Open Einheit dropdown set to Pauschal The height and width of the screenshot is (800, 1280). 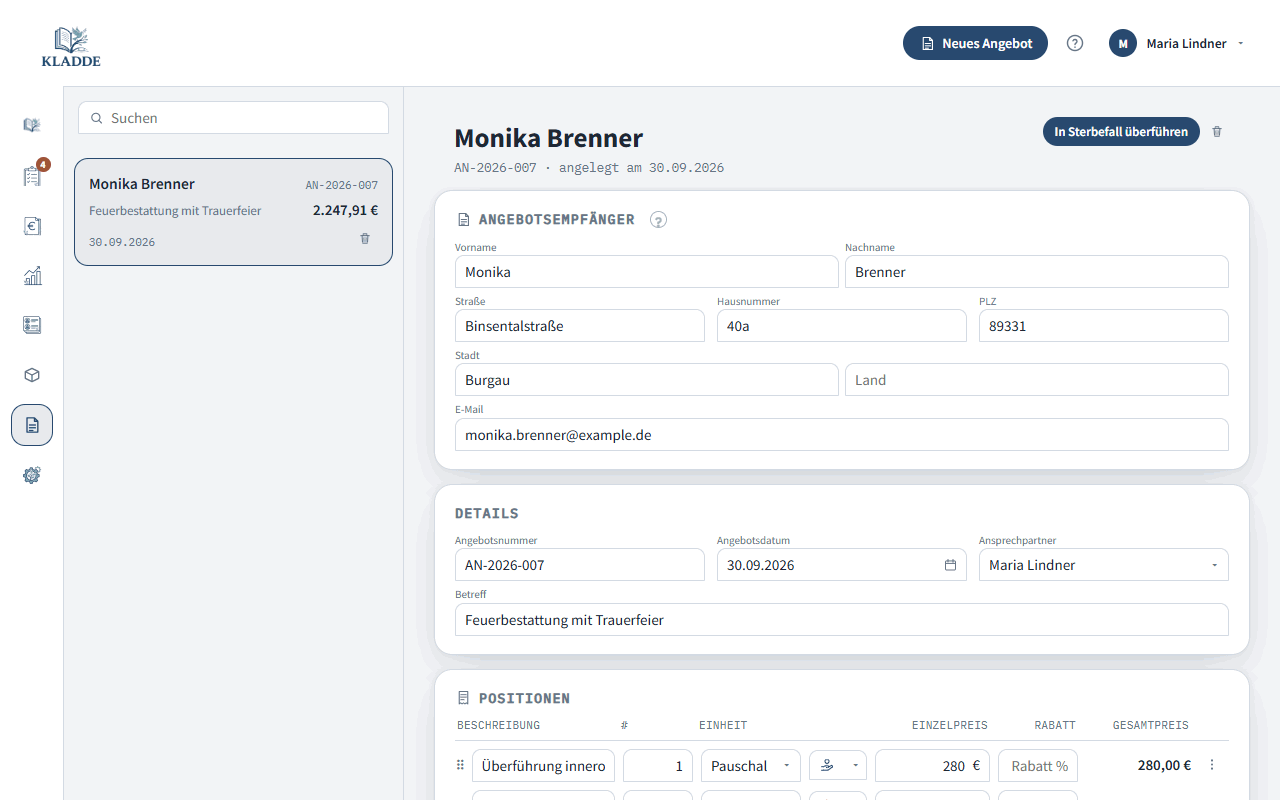pyautogui.click(x=751, y=766)
